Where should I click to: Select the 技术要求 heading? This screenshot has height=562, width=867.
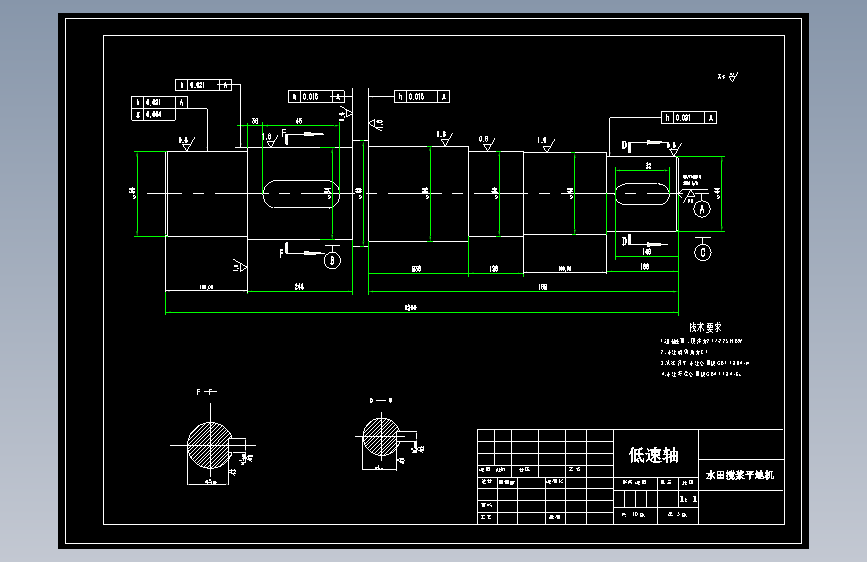[706, 327]
